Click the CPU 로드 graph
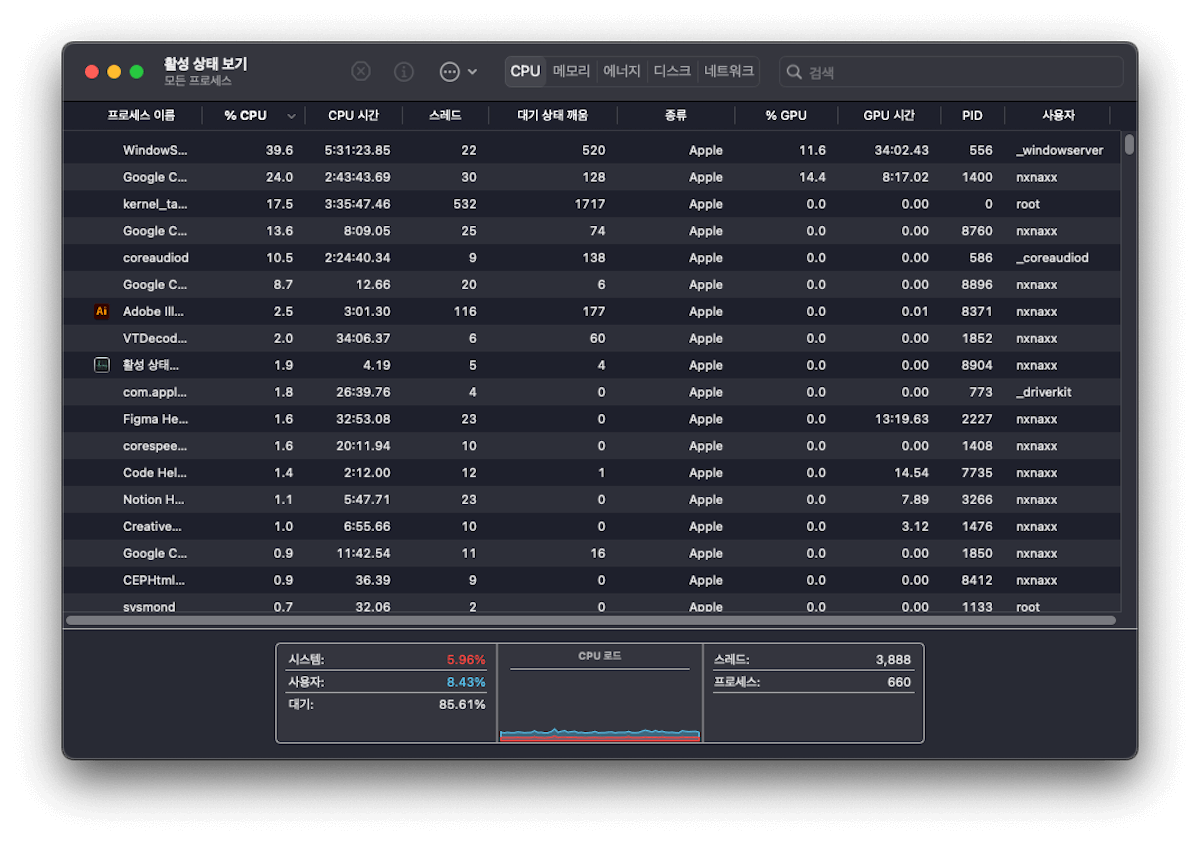1200x842 pixels. [600, 706]
